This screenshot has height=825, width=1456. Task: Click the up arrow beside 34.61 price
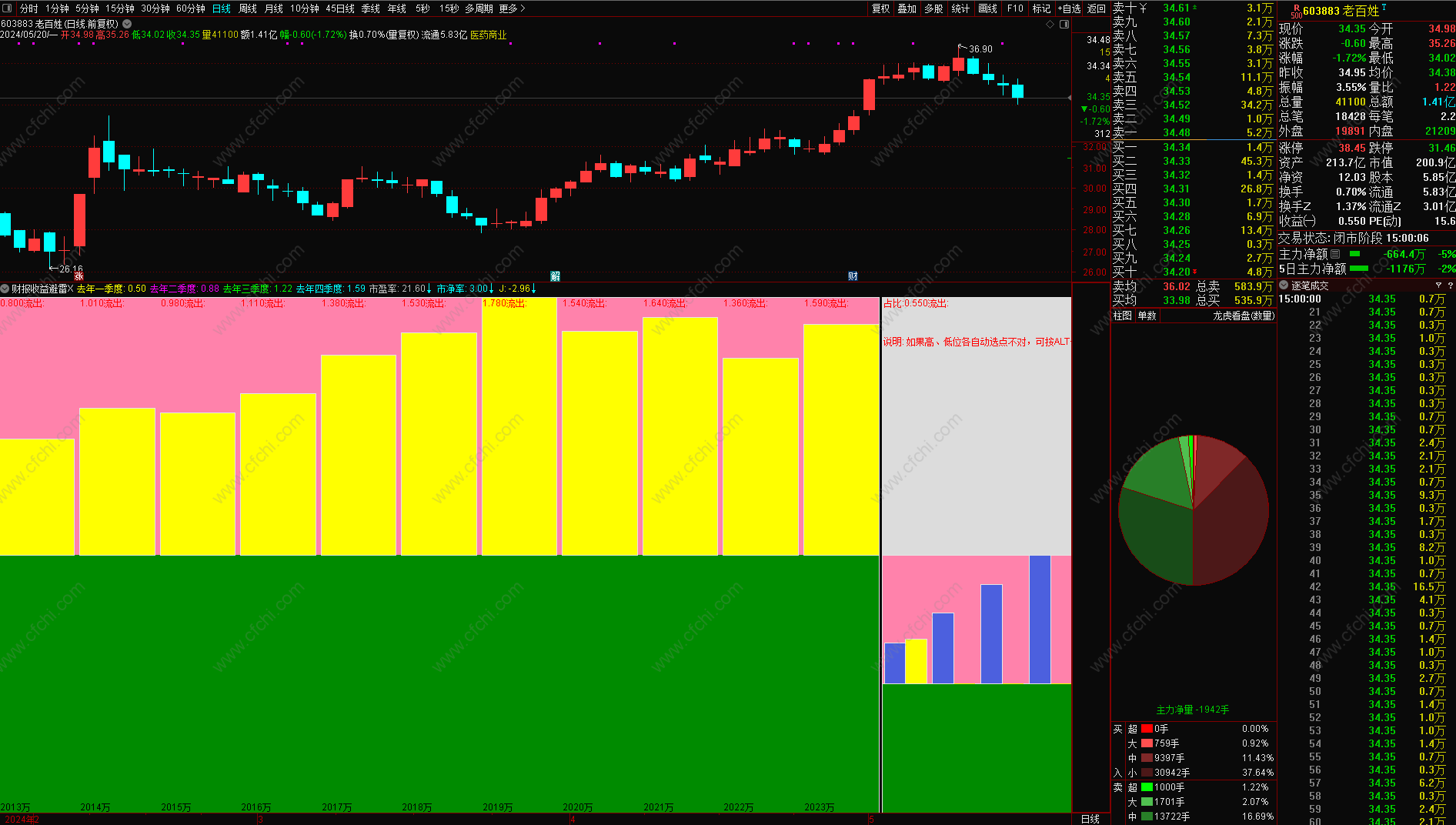tap(1195, 7)
